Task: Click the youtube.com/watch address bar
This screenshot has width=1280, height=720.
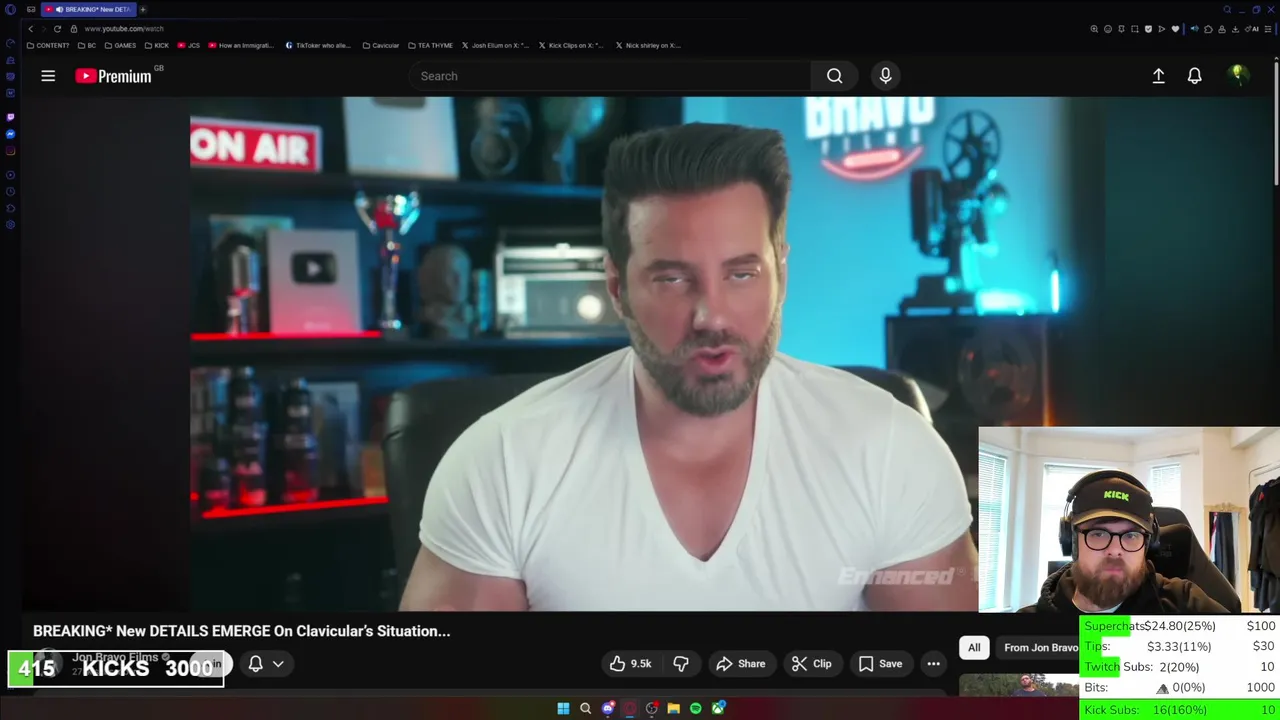Action: [x=124, y=29]
